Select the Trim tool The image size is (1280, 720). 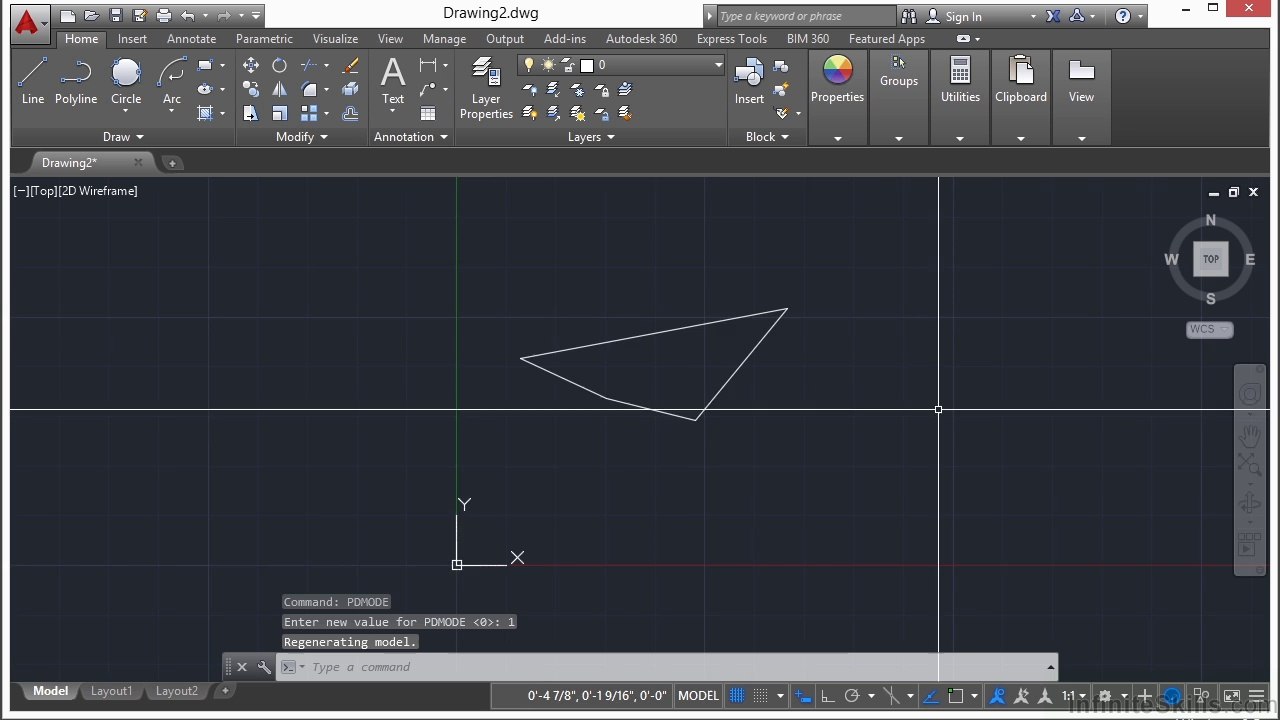pos(310,65)
